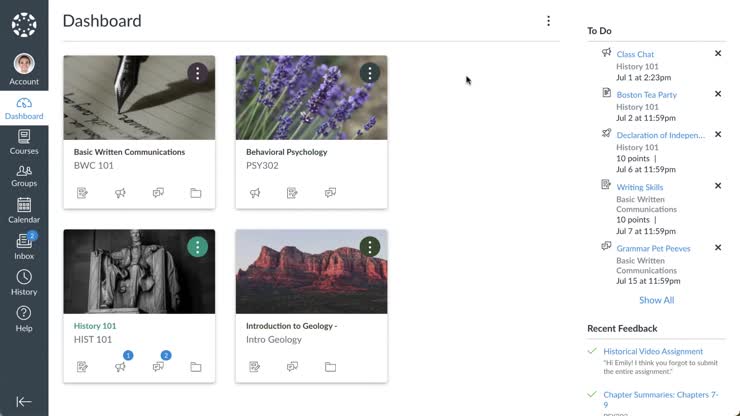Click the assignment icon beside Boston Tea Party
This screenshot has width=740, height=416.
(x=606, y=93)
